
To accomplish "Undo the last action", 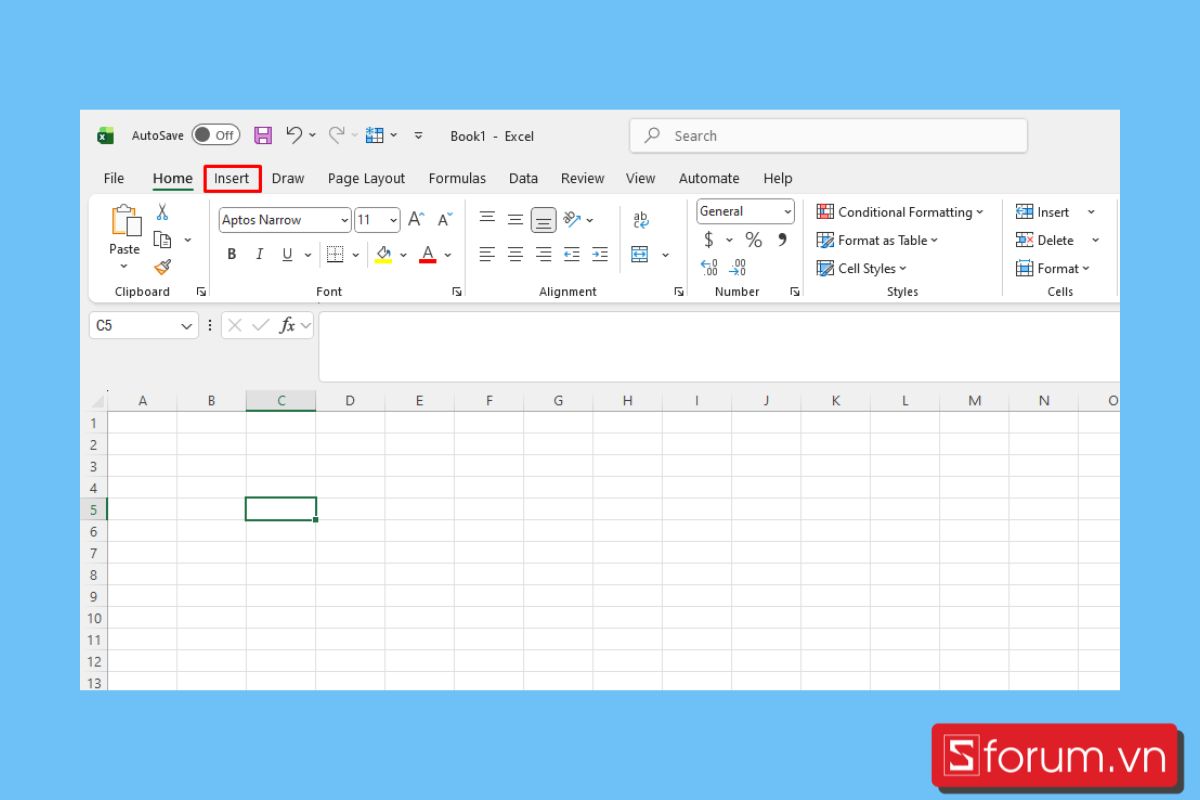I will pos(294,135).
